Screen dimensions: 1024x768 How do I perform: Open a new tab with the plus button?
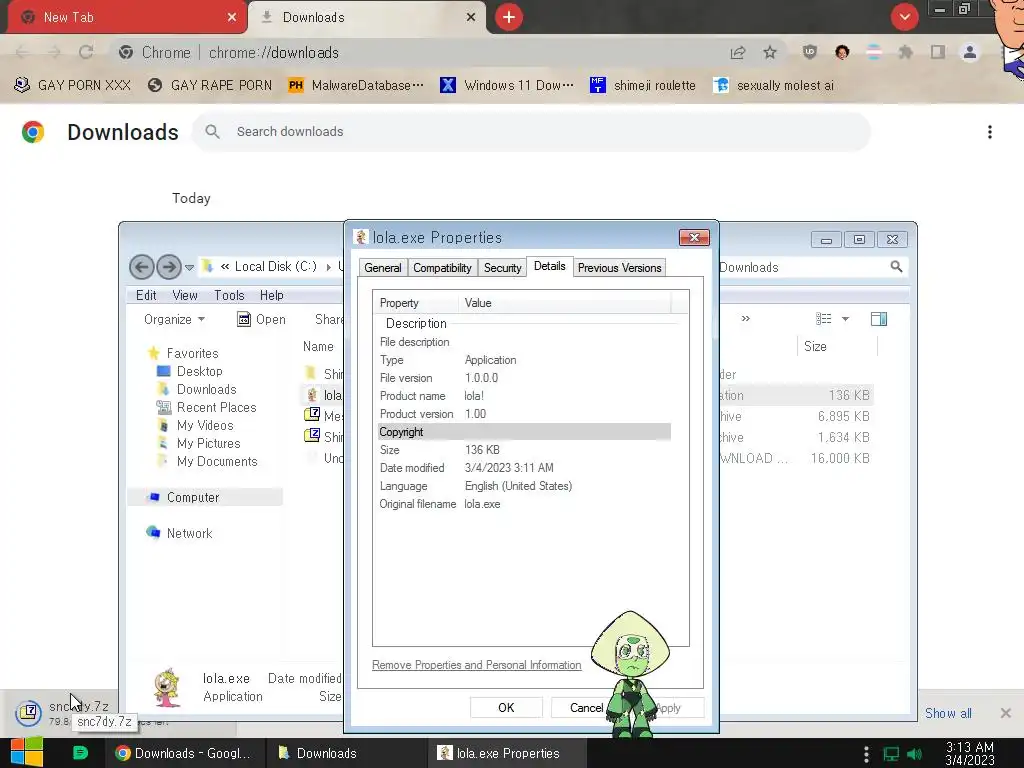509,17
